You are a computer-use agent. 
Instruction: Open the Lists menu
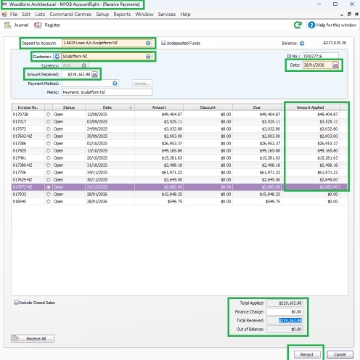[x=40, y=14]
